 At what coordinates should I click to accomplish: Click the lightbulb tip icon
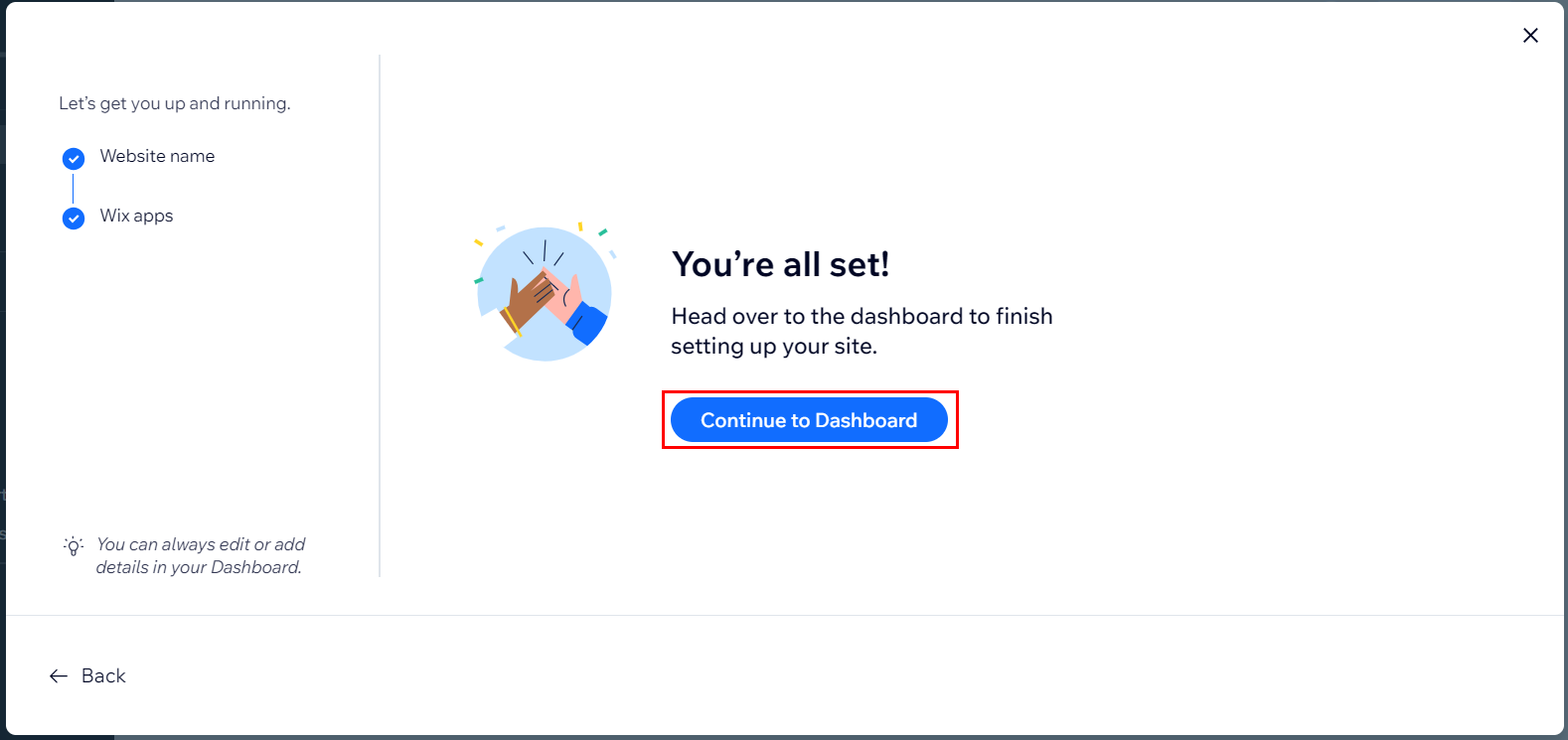point(73,545)
